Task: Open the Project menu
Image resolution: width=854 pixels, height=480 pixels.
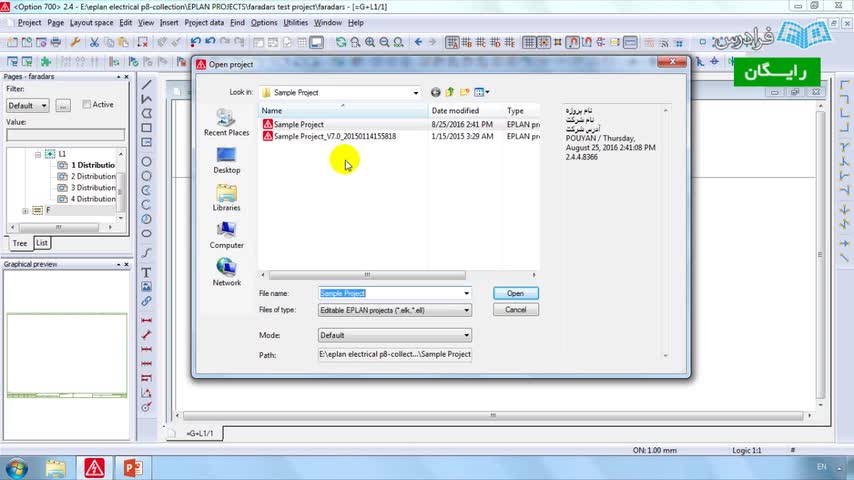Action: pos(29,23)
